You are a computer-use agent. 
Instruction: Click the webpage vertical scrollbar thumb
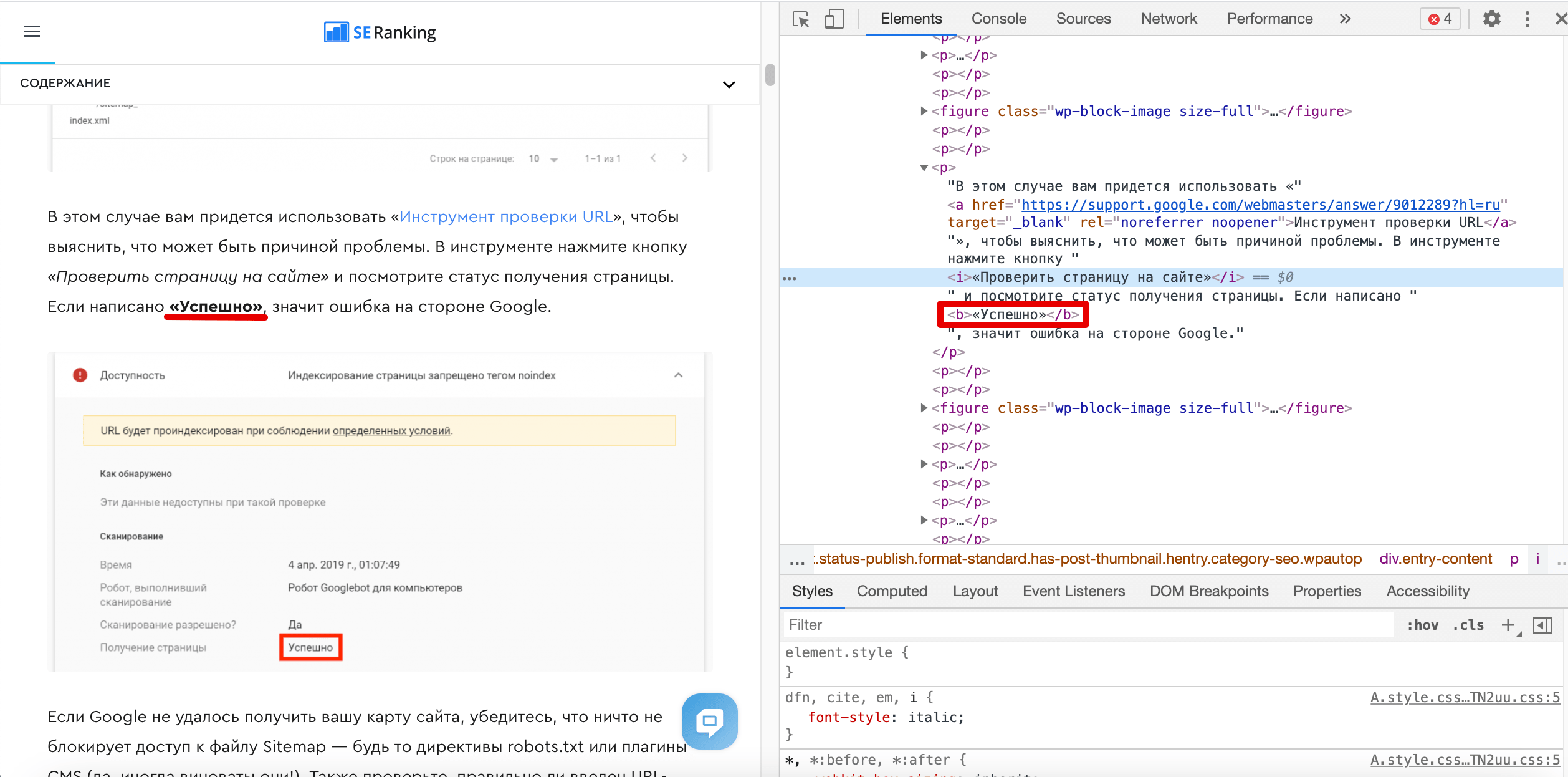coord(770,75)
